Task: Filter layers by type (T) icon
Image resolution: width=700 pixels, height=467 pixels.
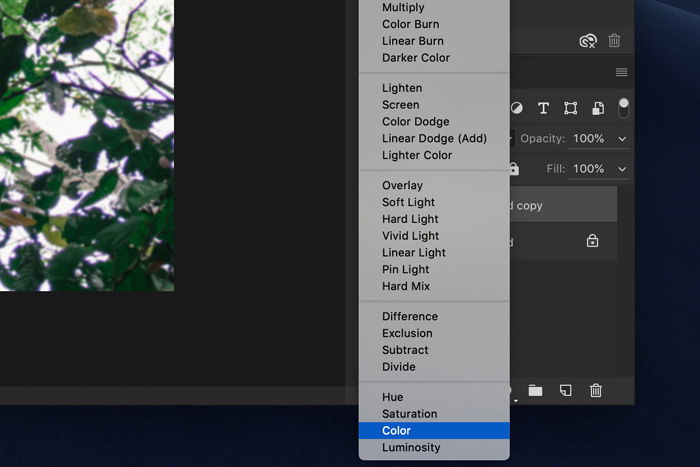Action: (x=543, y=108)
